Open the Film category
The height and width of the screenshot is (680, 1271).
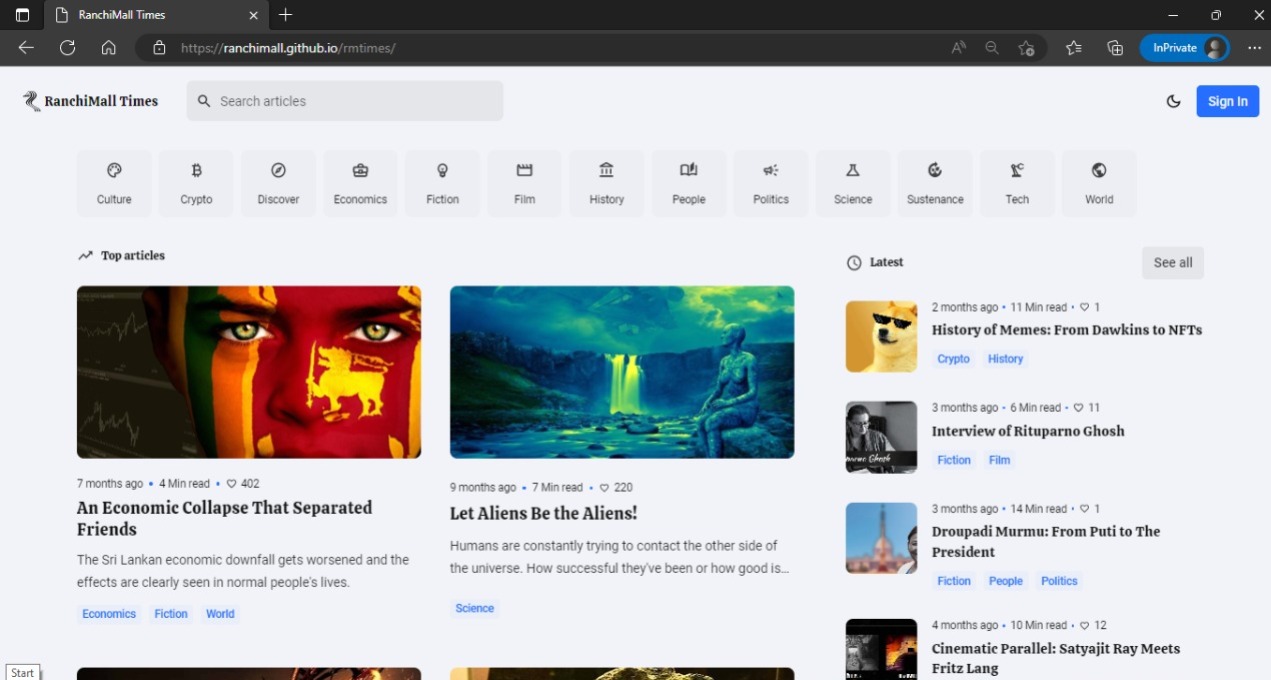coord(524,183)
